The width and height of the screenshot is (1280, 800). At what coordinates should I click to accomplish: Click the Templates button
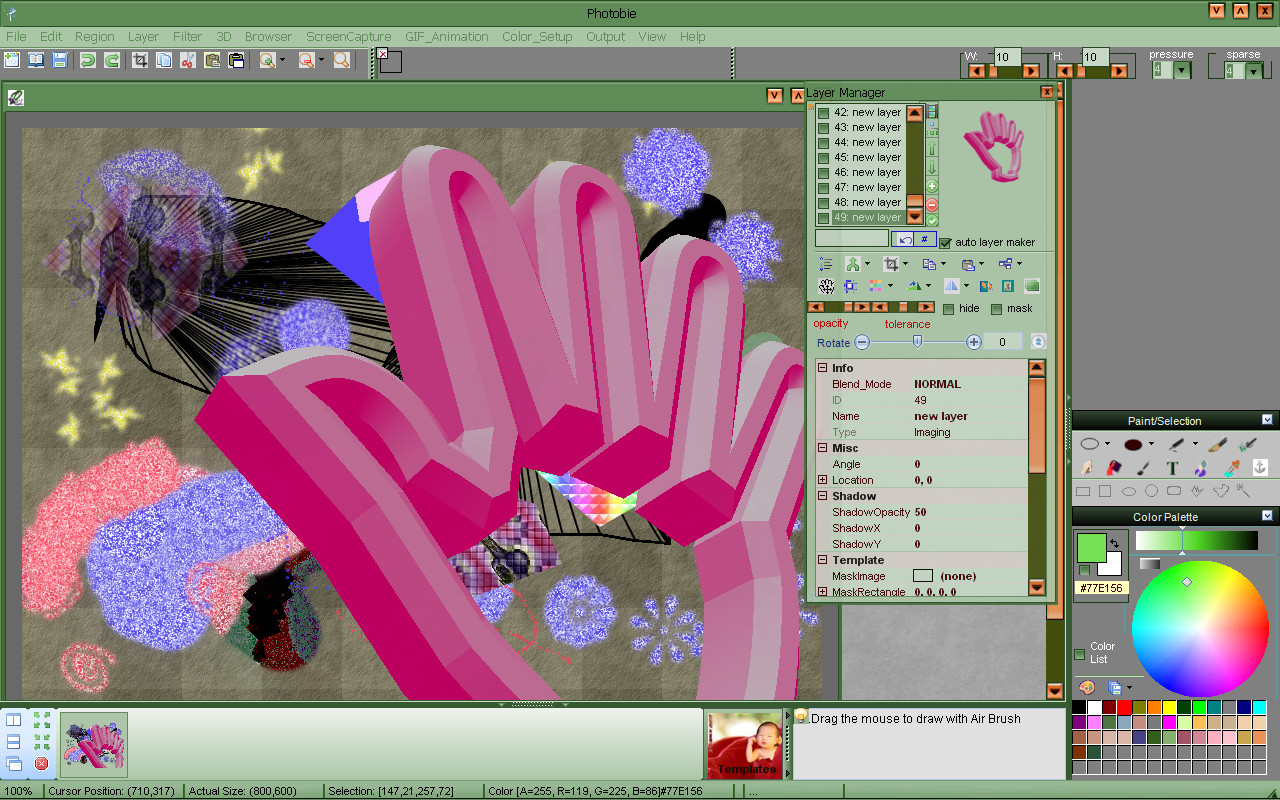coord(746,745)
